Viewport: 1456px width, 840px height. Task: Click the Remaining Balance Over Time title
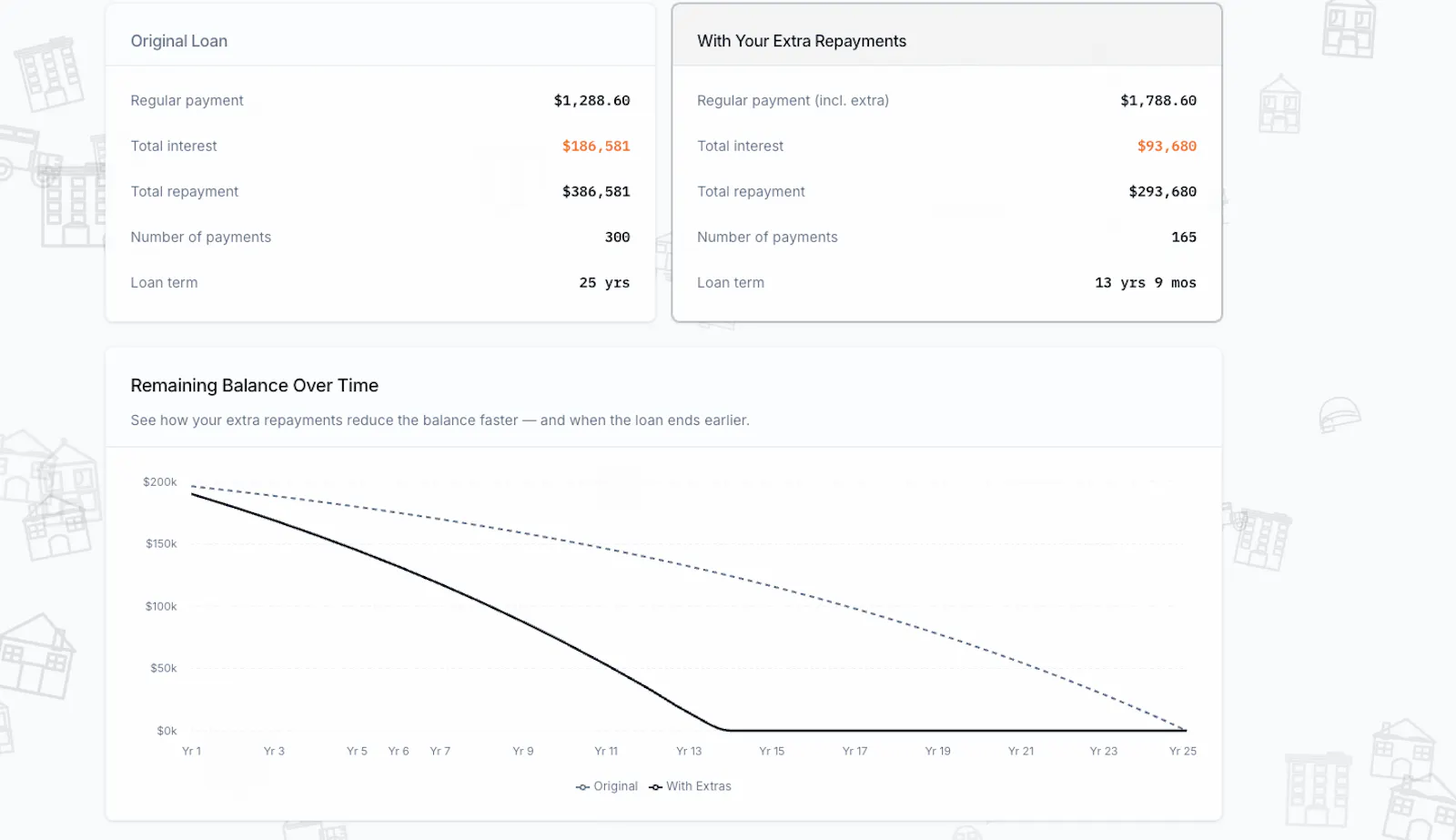coord(254,385)
